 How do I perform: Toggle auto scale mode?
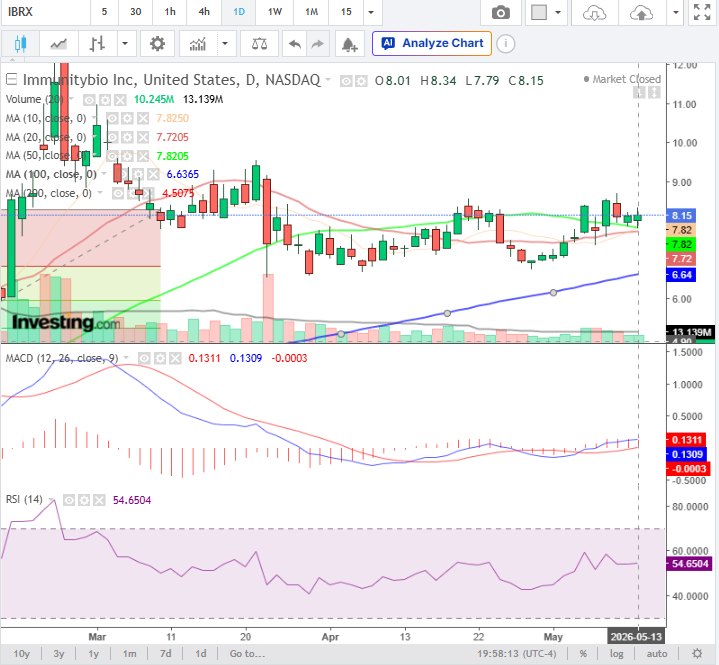(x=657, y=654)
